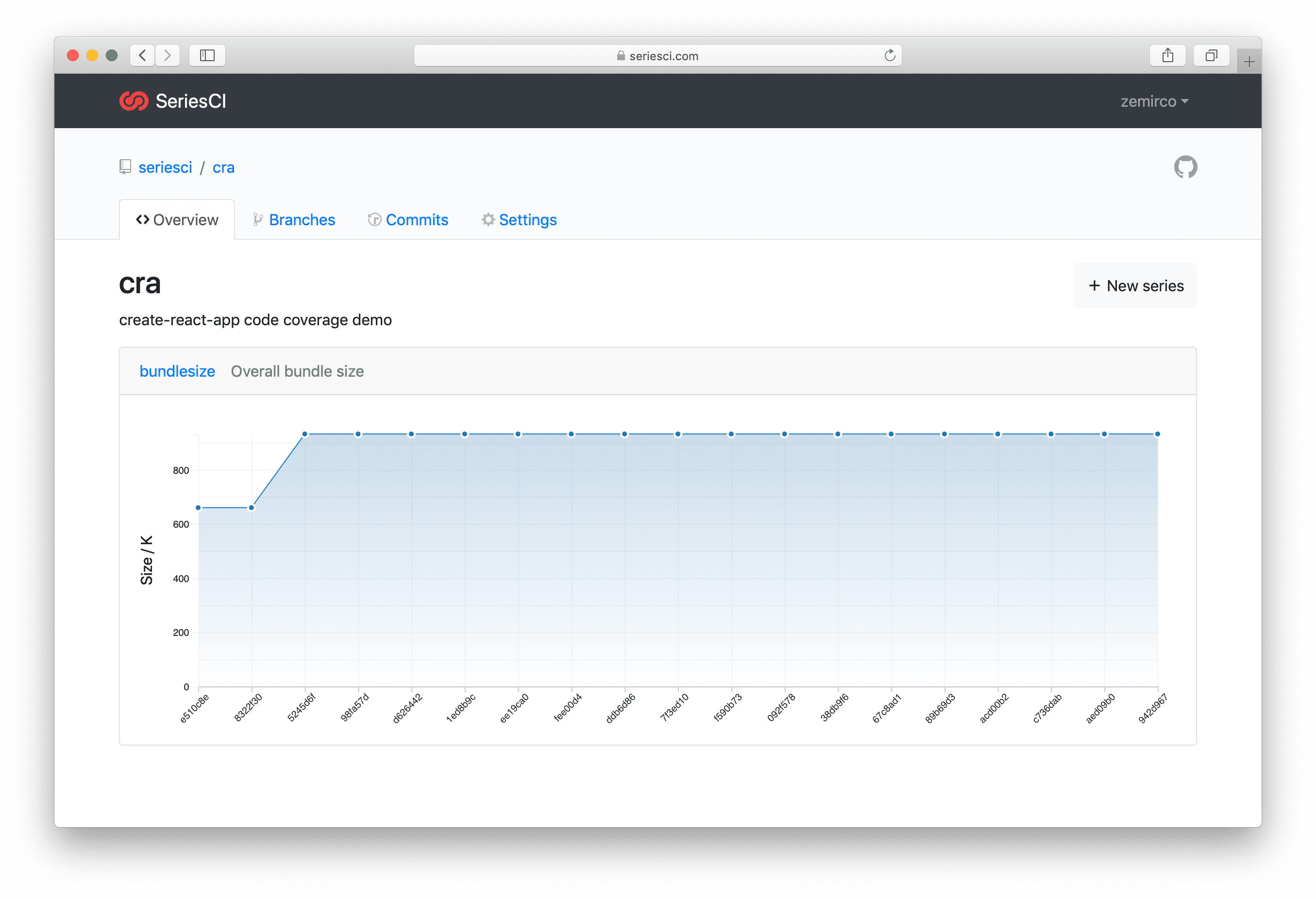
Task: Toggle the Safari sidebar button
Action: tap(207, 55)
